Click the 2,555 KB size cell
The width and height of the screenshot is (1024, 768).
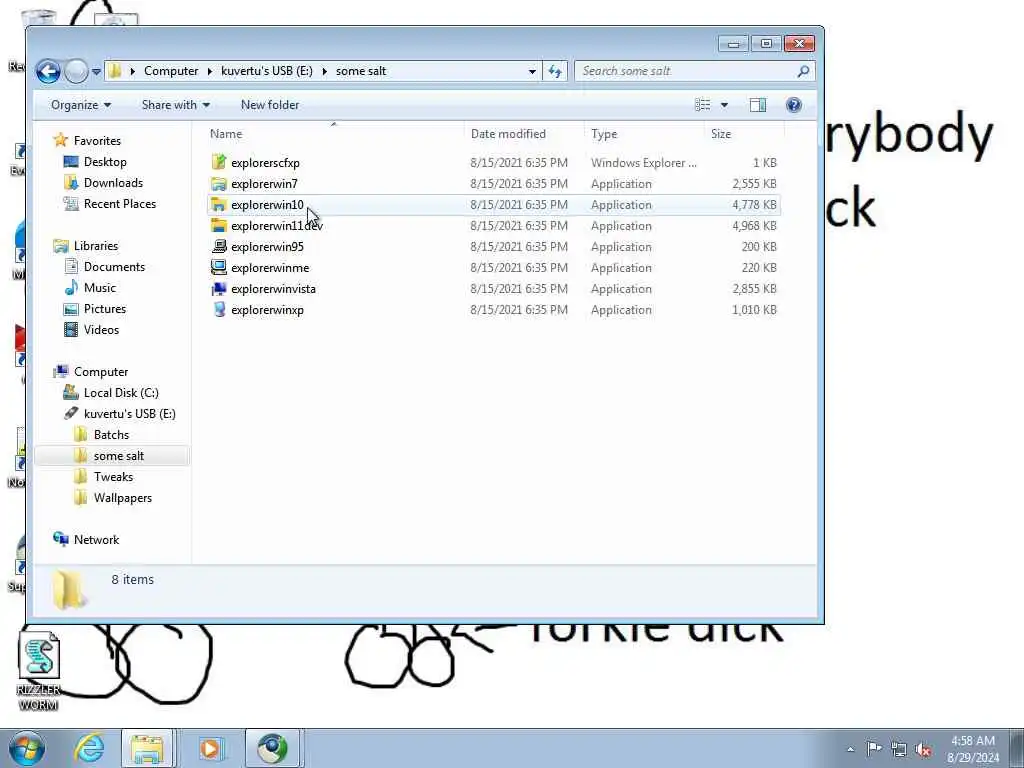(754, 184)
